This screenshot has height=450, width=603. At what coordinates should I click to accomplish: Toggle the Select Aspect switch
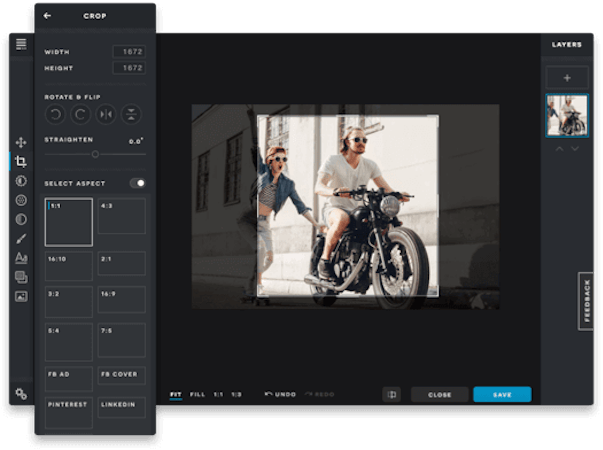(x=138, y=183)
